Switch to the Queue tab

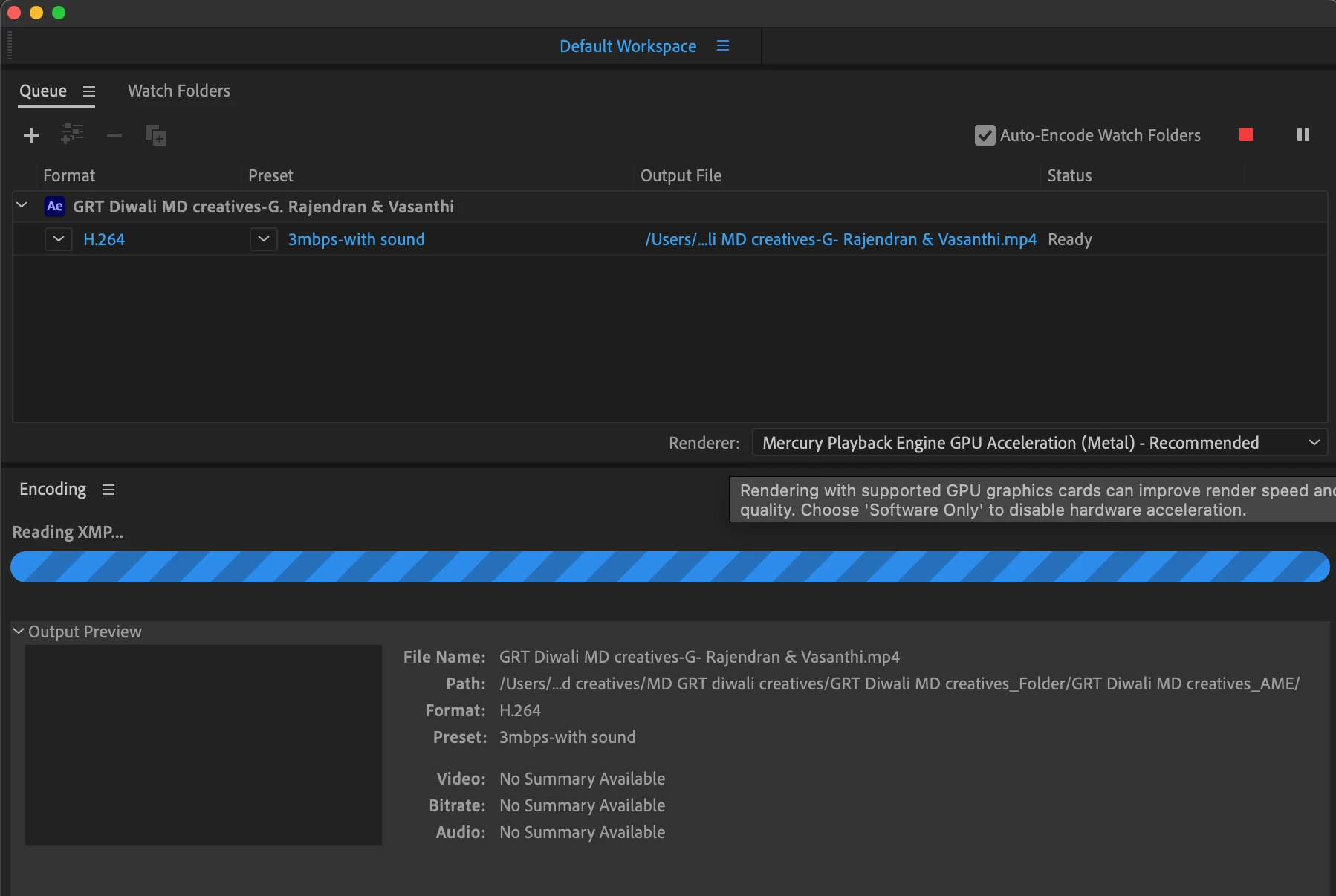(x=43, y=91)
